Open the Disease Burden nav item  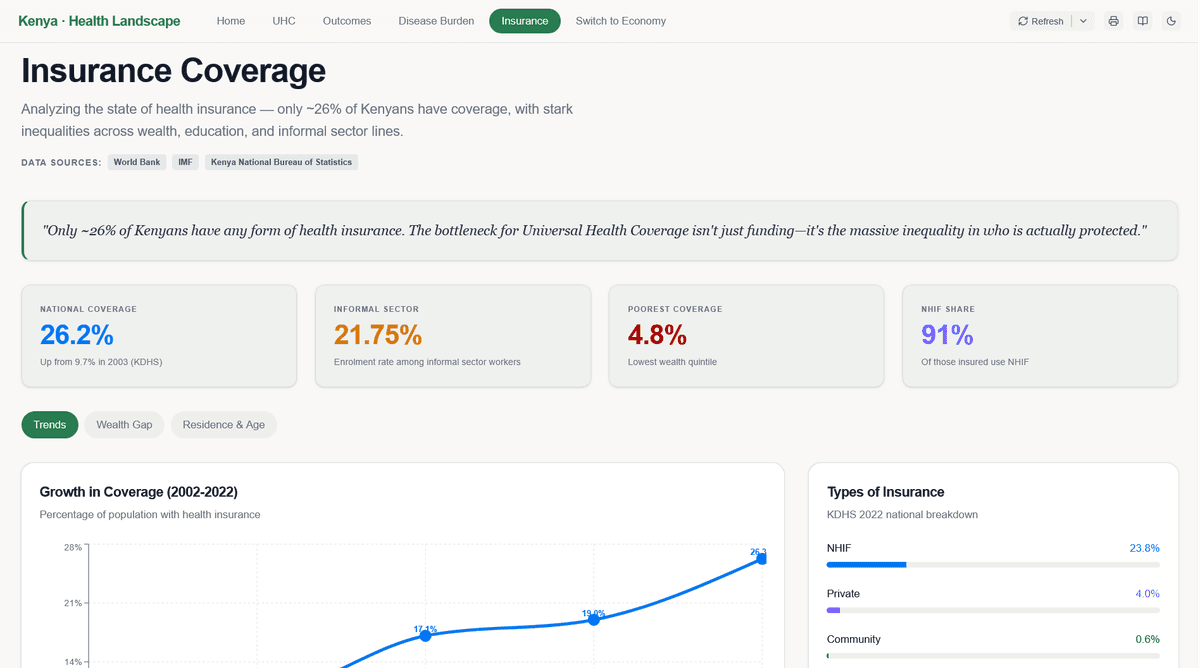436,21
